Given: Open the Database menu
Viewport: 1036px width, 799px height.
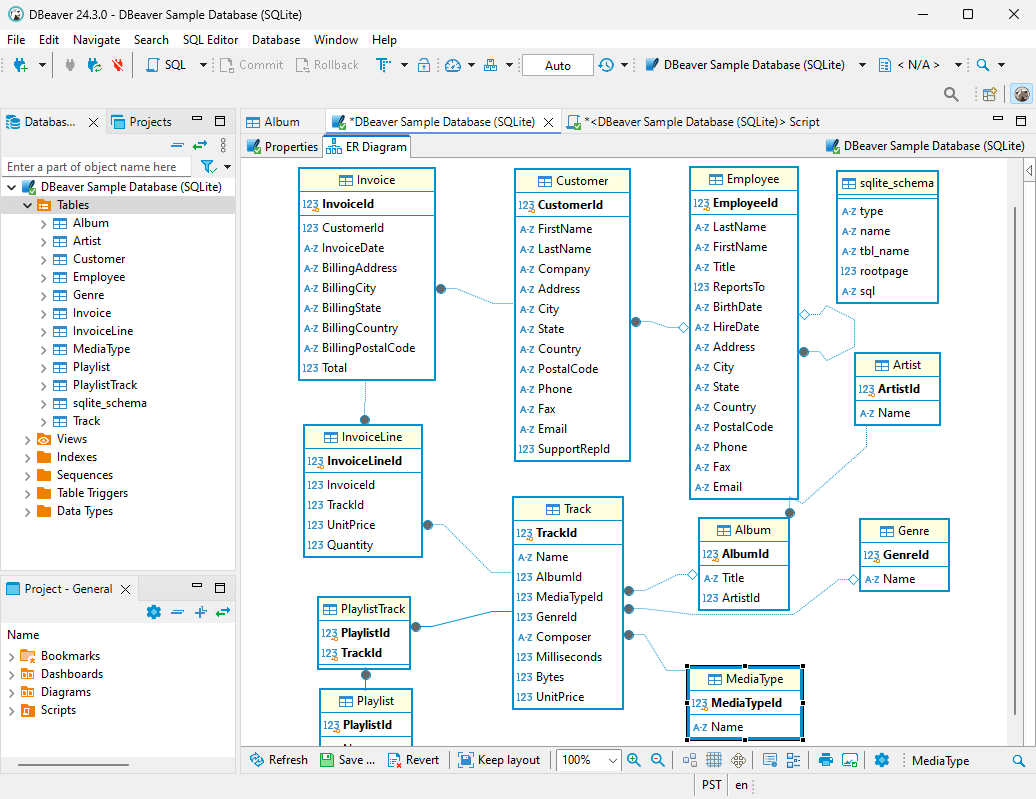Looking at the screenshot, I should (276, 40).
